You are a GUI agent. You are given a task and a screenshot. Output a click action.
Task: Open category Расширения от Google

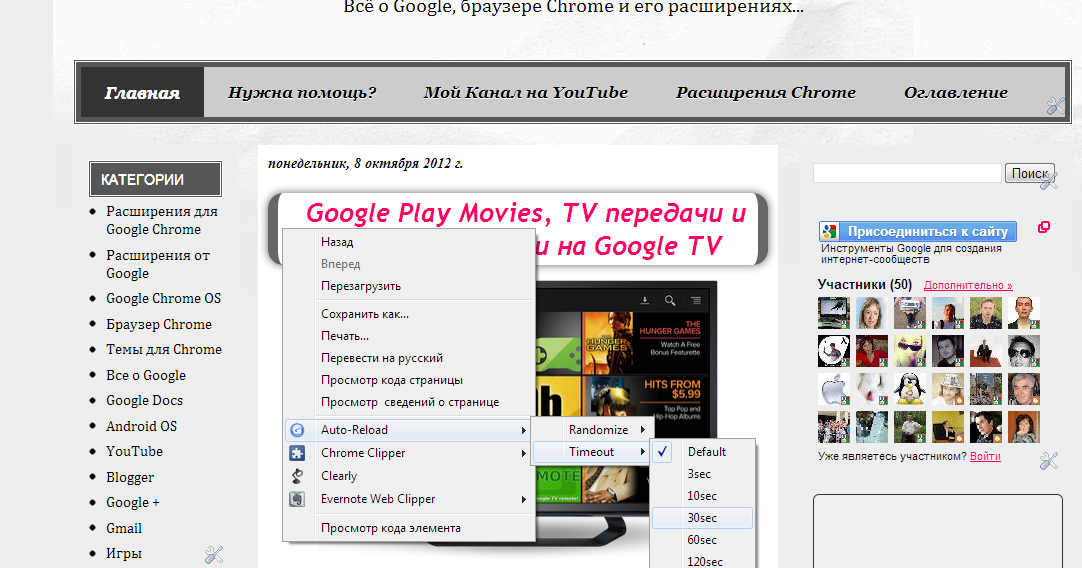[158, 264]
